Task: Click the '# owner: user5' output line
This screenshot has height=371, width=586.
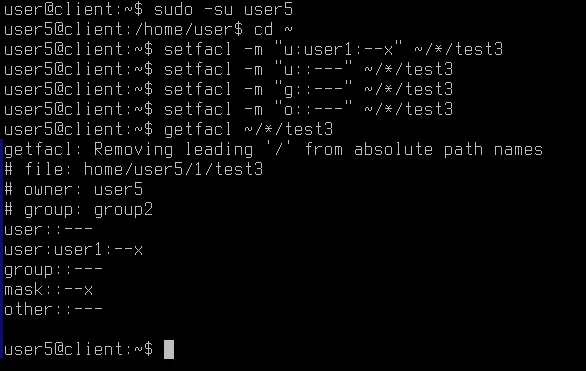Action: [74, 189]
